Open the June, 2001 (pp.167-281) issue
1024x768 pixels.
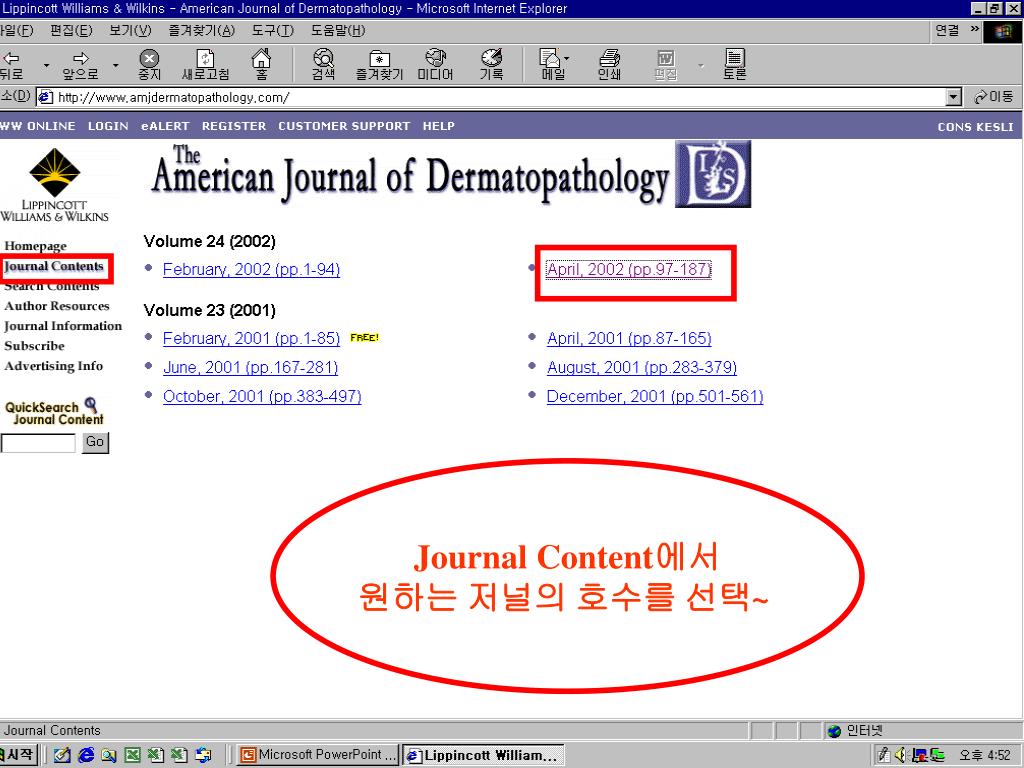point(251,368)
